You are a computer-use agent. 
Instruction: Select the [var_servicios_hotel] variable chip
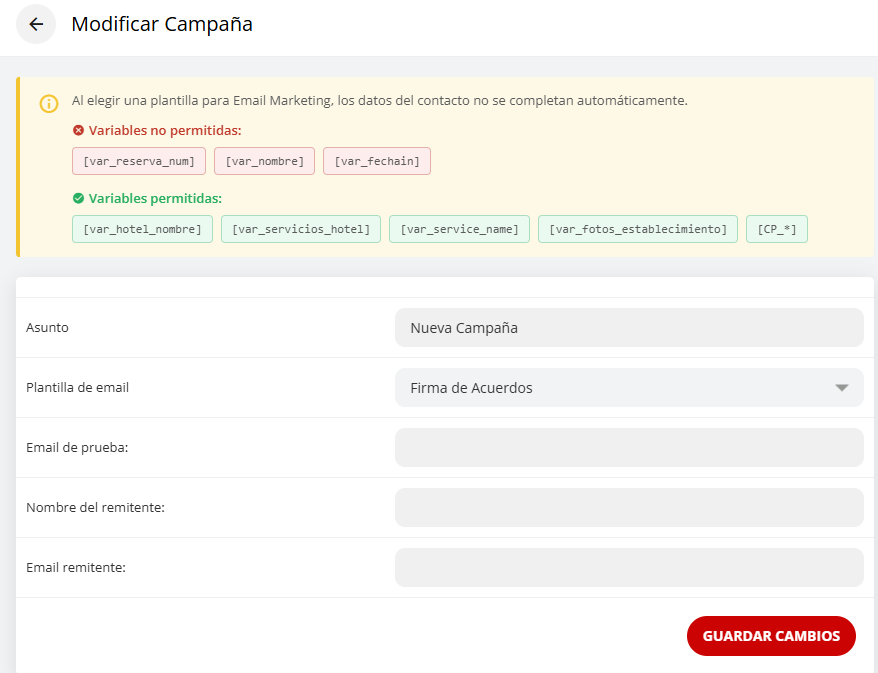(x=300, y=229)
